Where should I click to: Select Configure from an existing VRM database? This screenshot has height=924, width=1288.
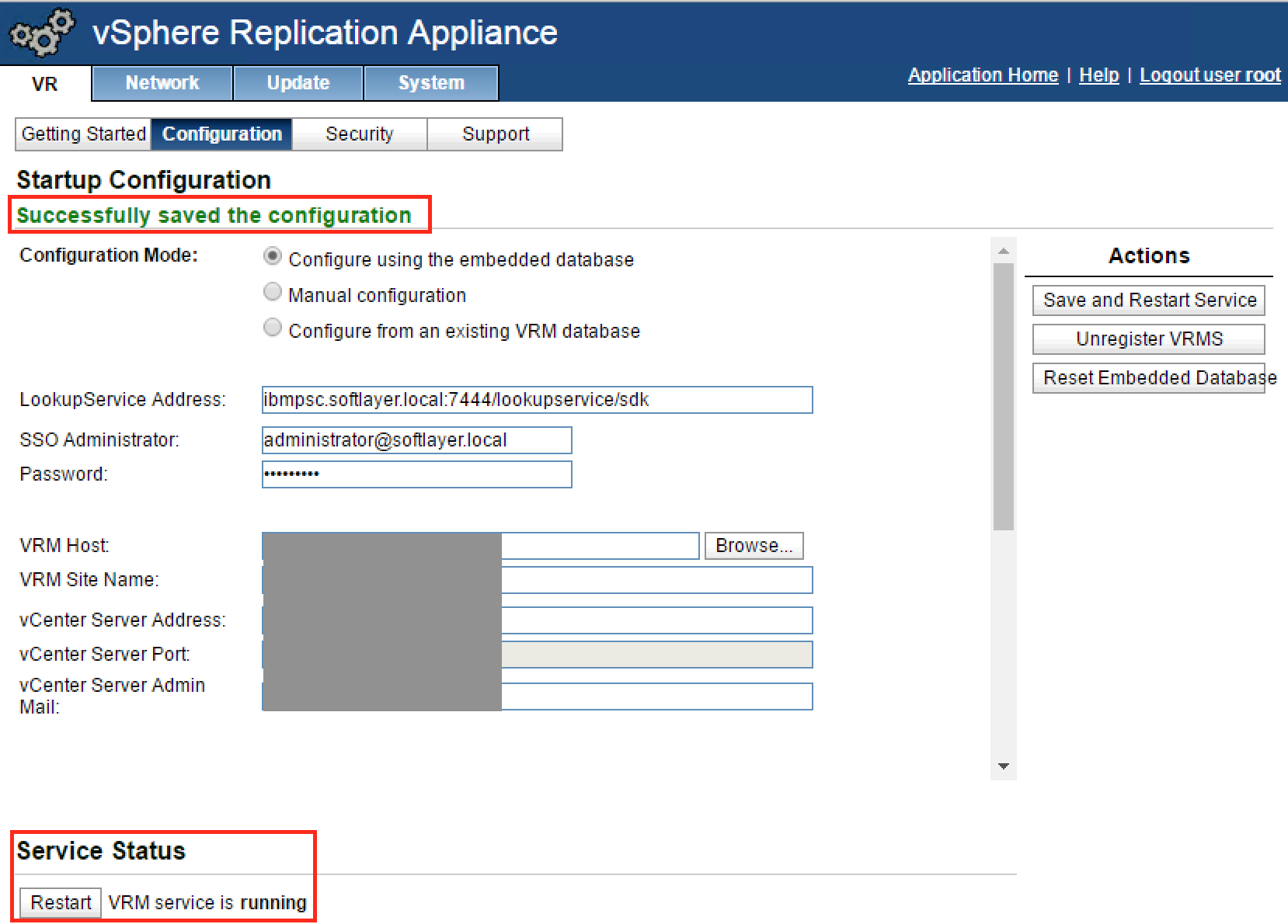[x=272, y=328]
